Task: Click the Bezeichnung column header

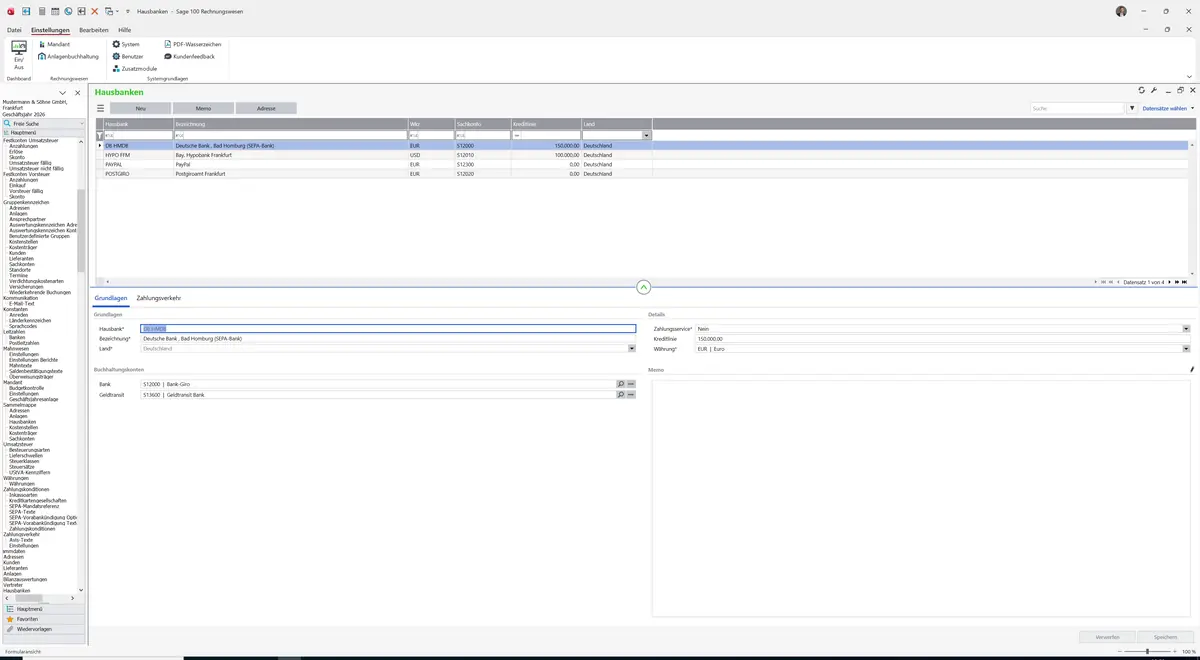Action: coord(290,124)
